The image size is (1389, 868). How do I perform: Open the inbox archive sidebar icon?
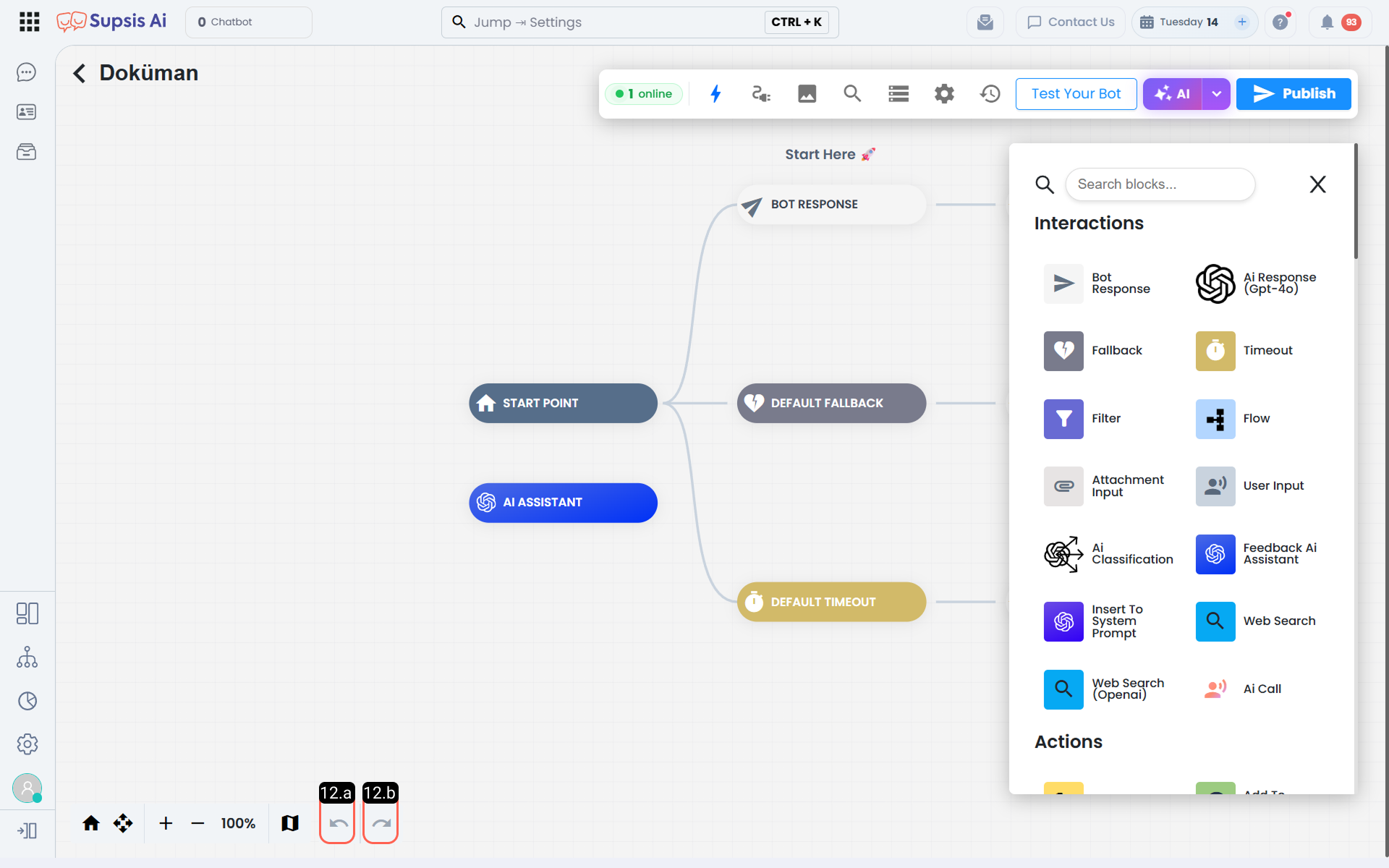coord(27,152)
